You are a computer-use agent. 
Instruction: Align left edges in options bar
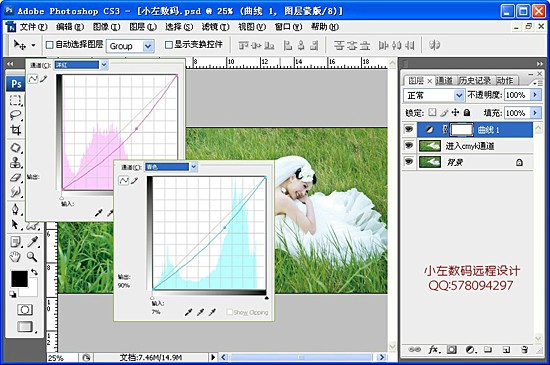pos(288,45)
